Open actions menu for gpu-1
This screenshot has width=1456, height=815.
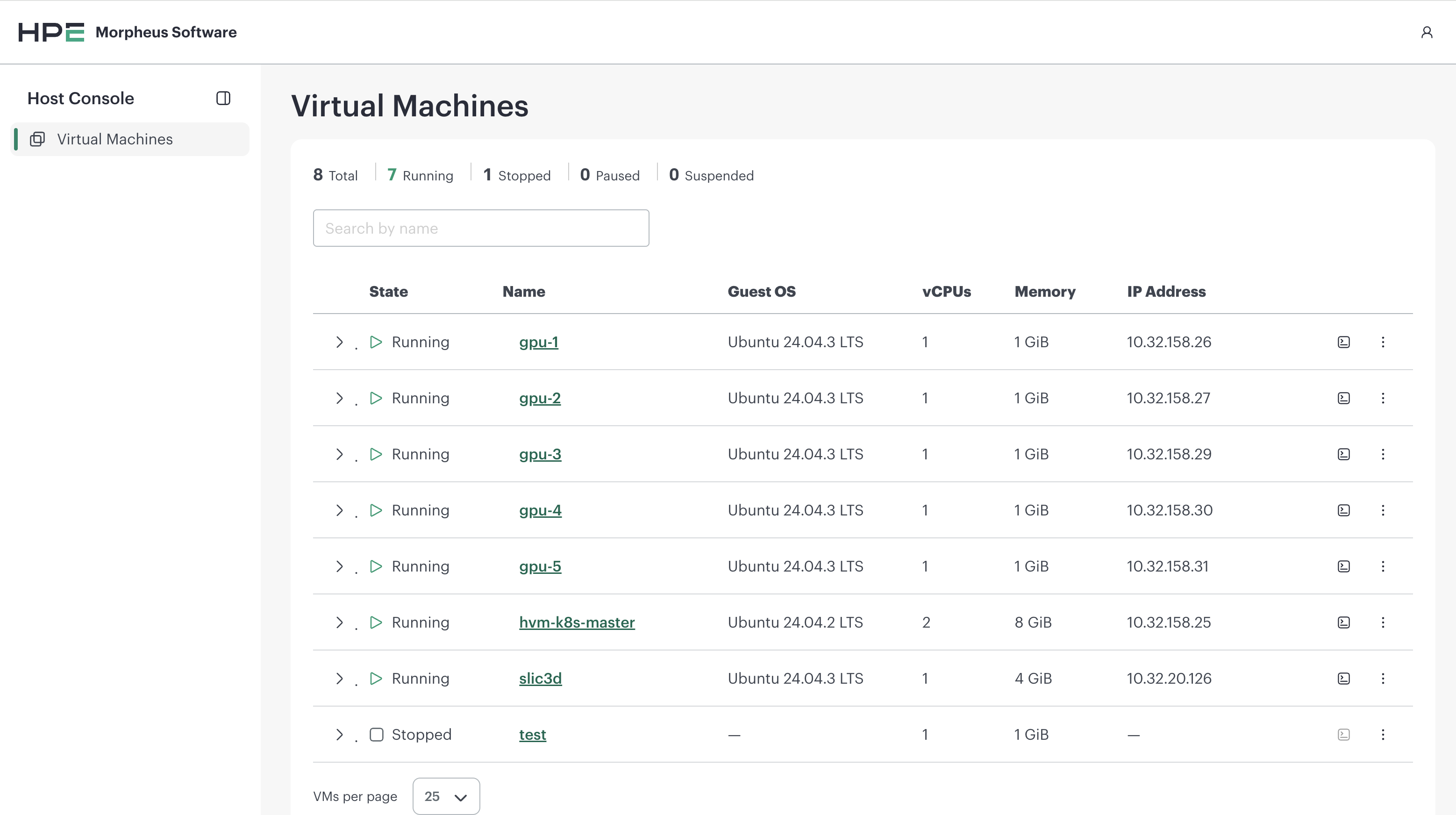click(x=1383, y=342)
